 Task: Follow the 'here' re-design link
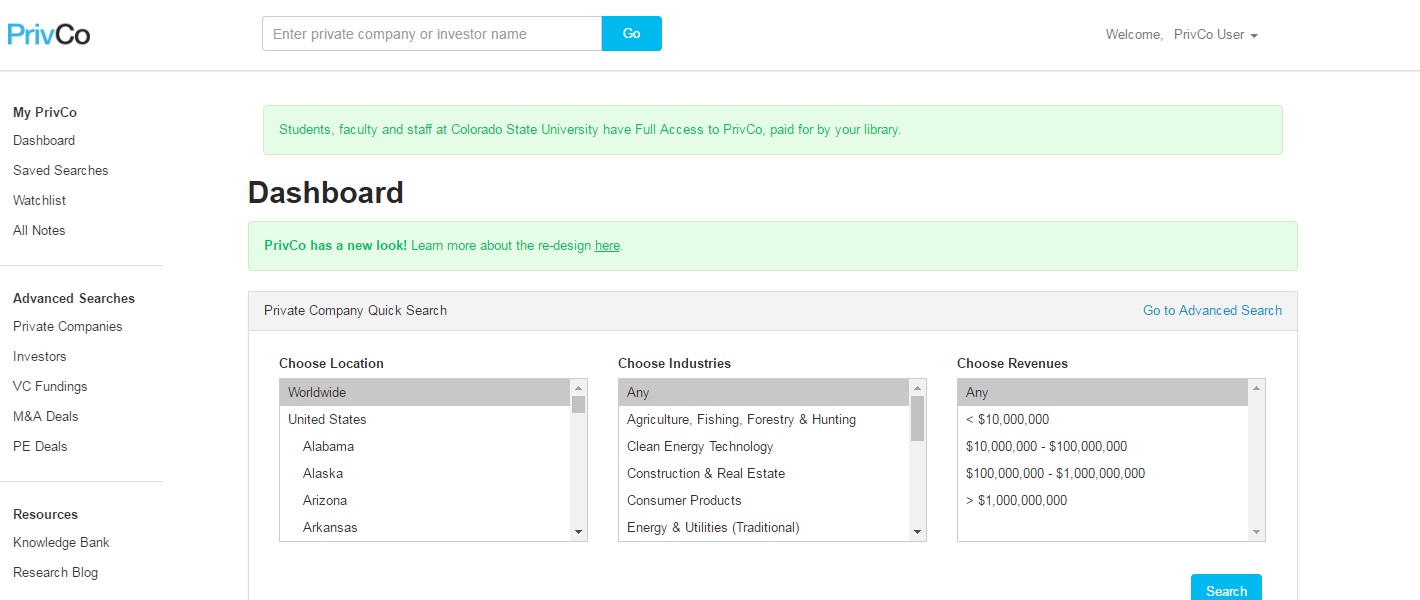pos(607,246)
